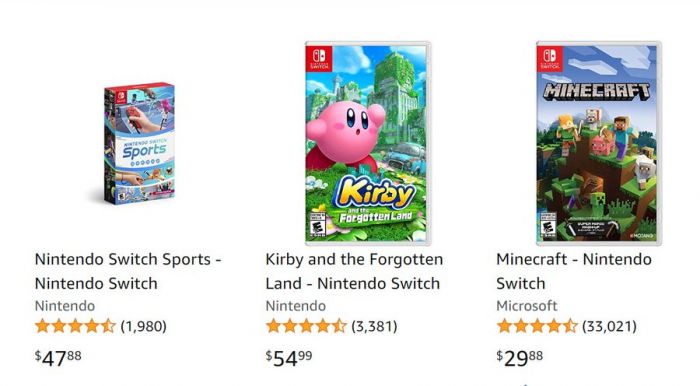Click the Minecraft - Nintendo Switch title
The width and height of the screenshot is (700, 386).
[x=574, y=271]
